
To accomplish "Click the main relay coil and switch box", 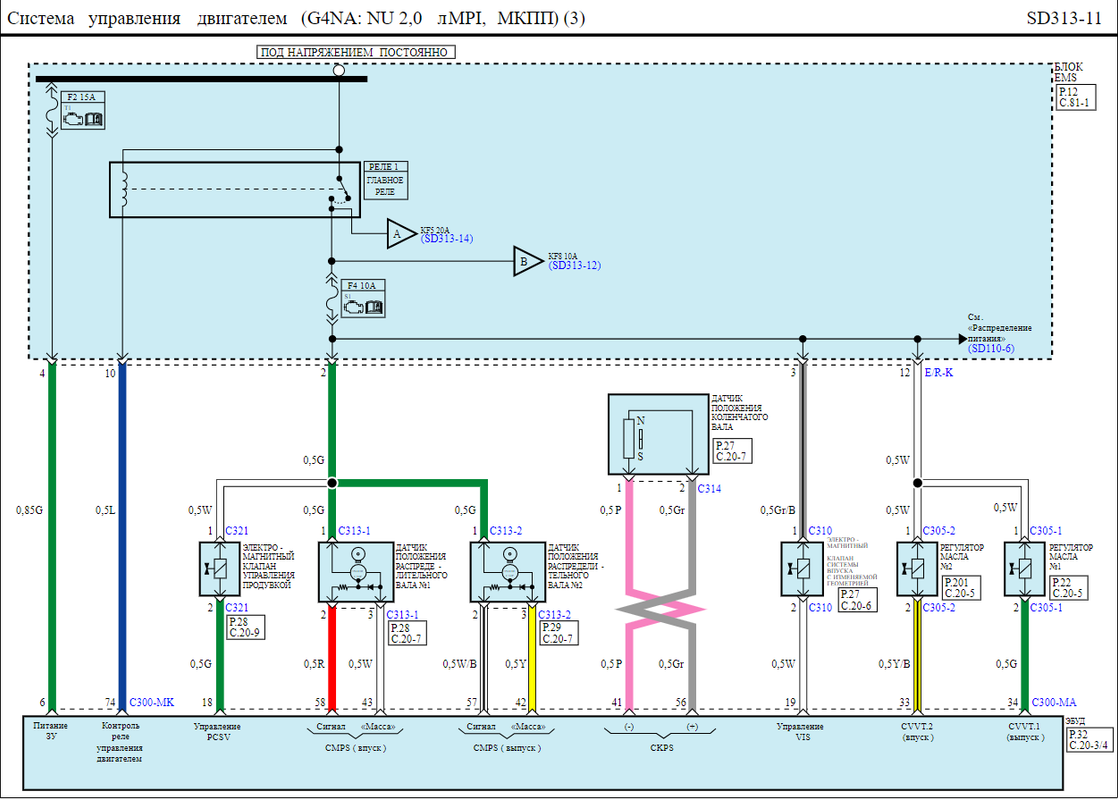I will tap(235, 190).
